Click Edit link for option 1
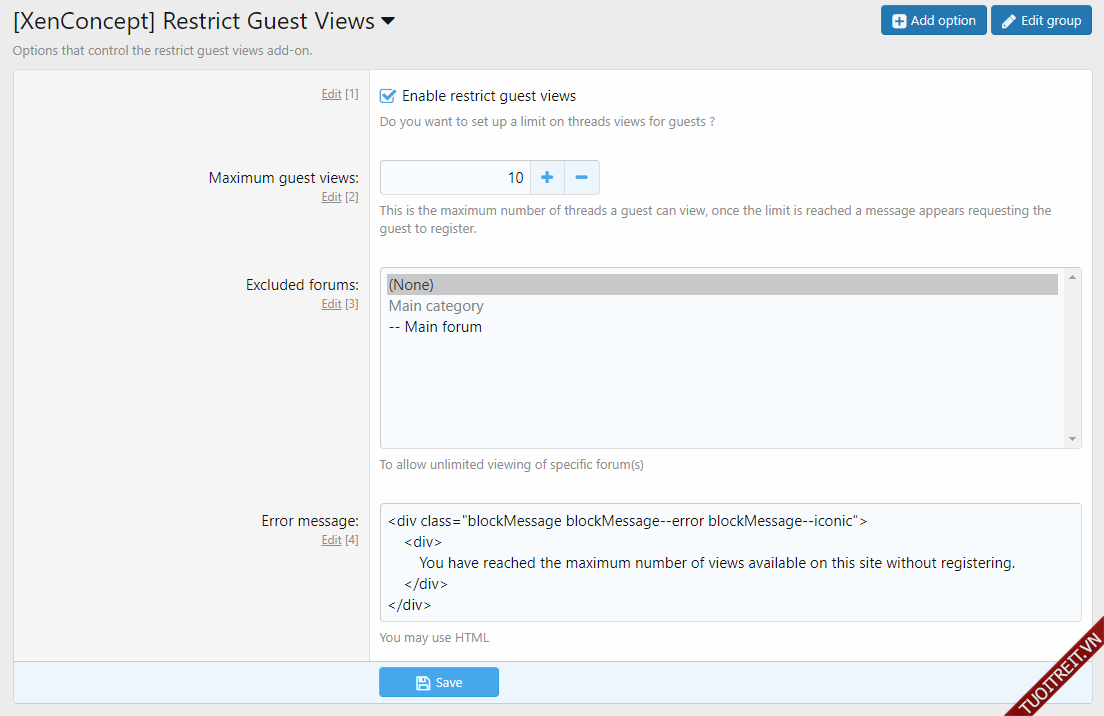Image resolution: width=1104 pixels, height=716 pixels. point(331,94)
